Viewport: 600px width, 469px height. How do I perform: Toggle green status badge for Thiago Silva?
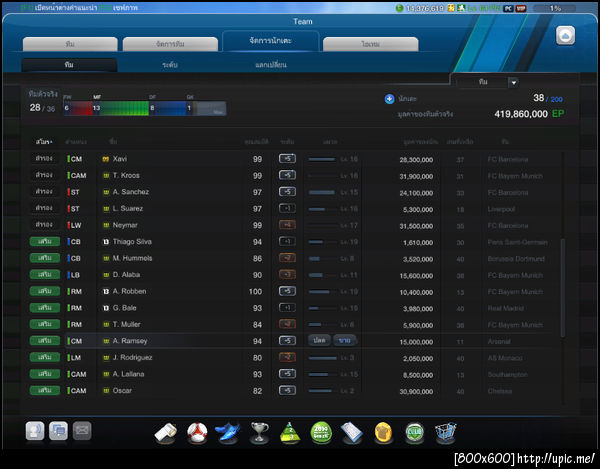pyautogui.click(x=45, y=241)
